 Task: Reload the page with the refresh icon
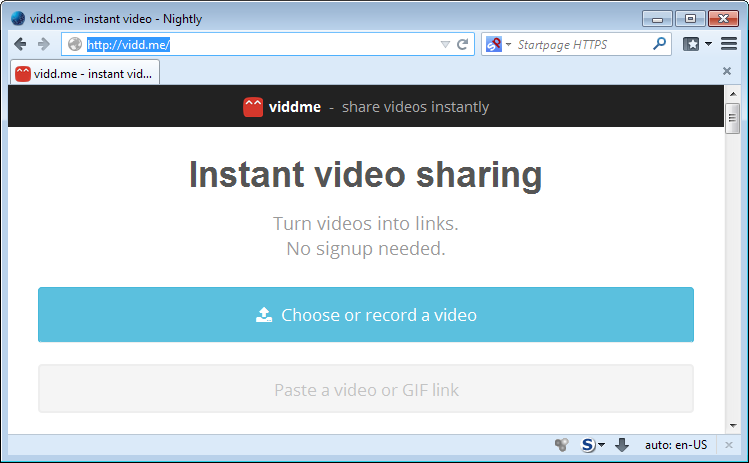click(x=462, y=44)
